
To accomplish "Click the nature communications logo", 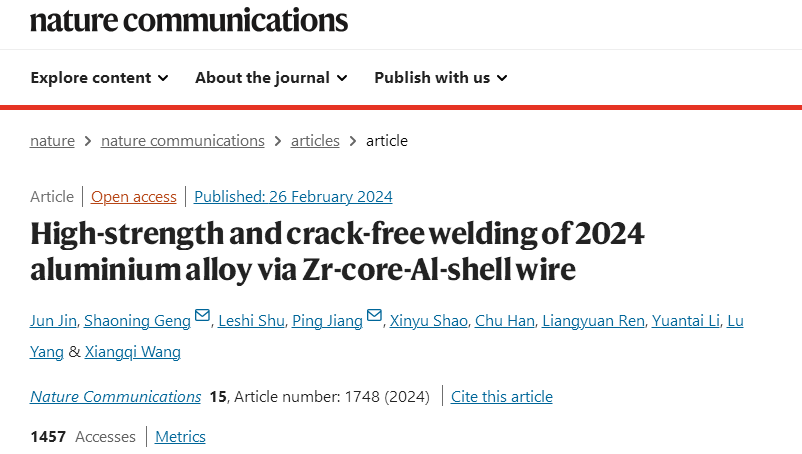I will click(189, 19).
